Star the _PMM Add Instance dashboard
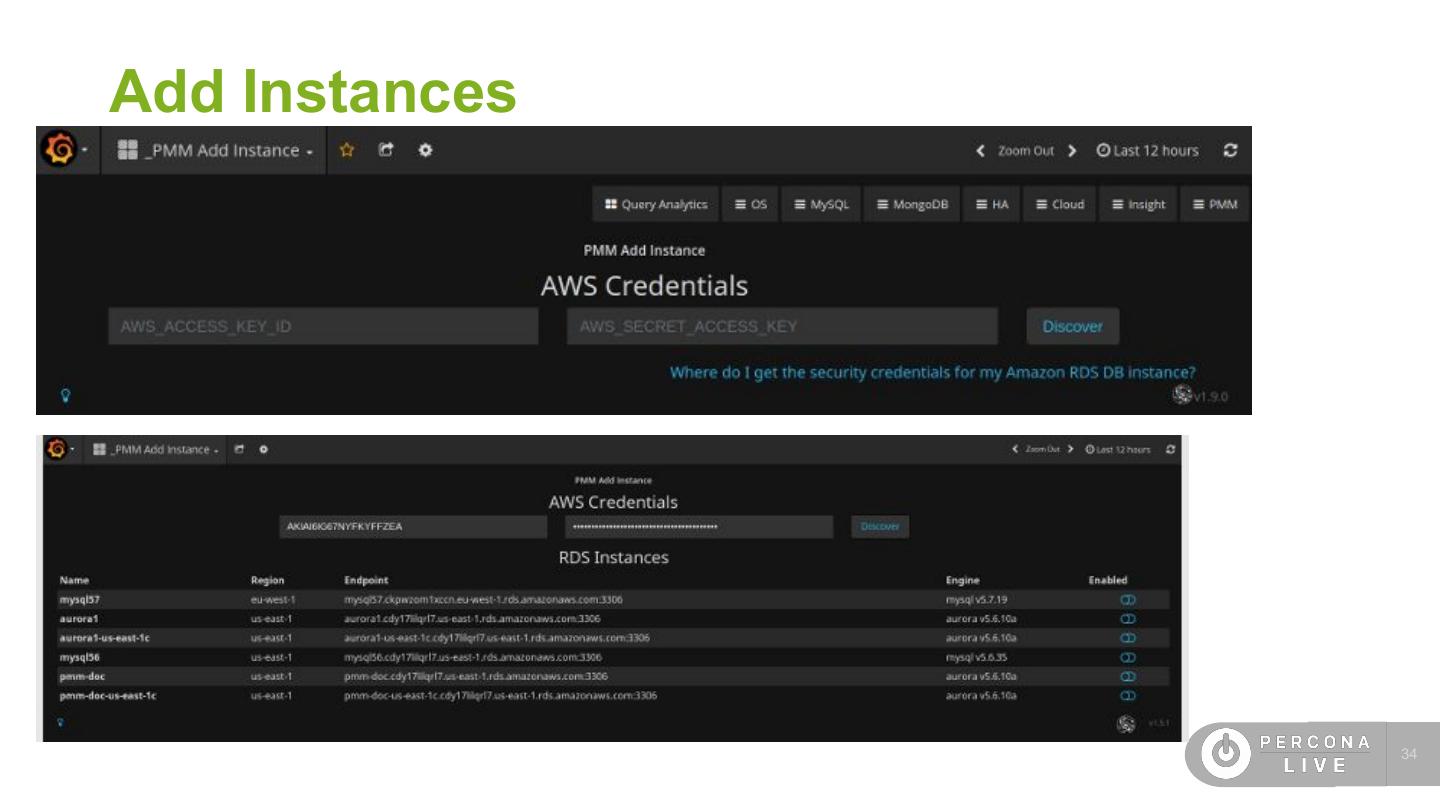The height and width of the screenshot is (810, 1440). (347, 150)
